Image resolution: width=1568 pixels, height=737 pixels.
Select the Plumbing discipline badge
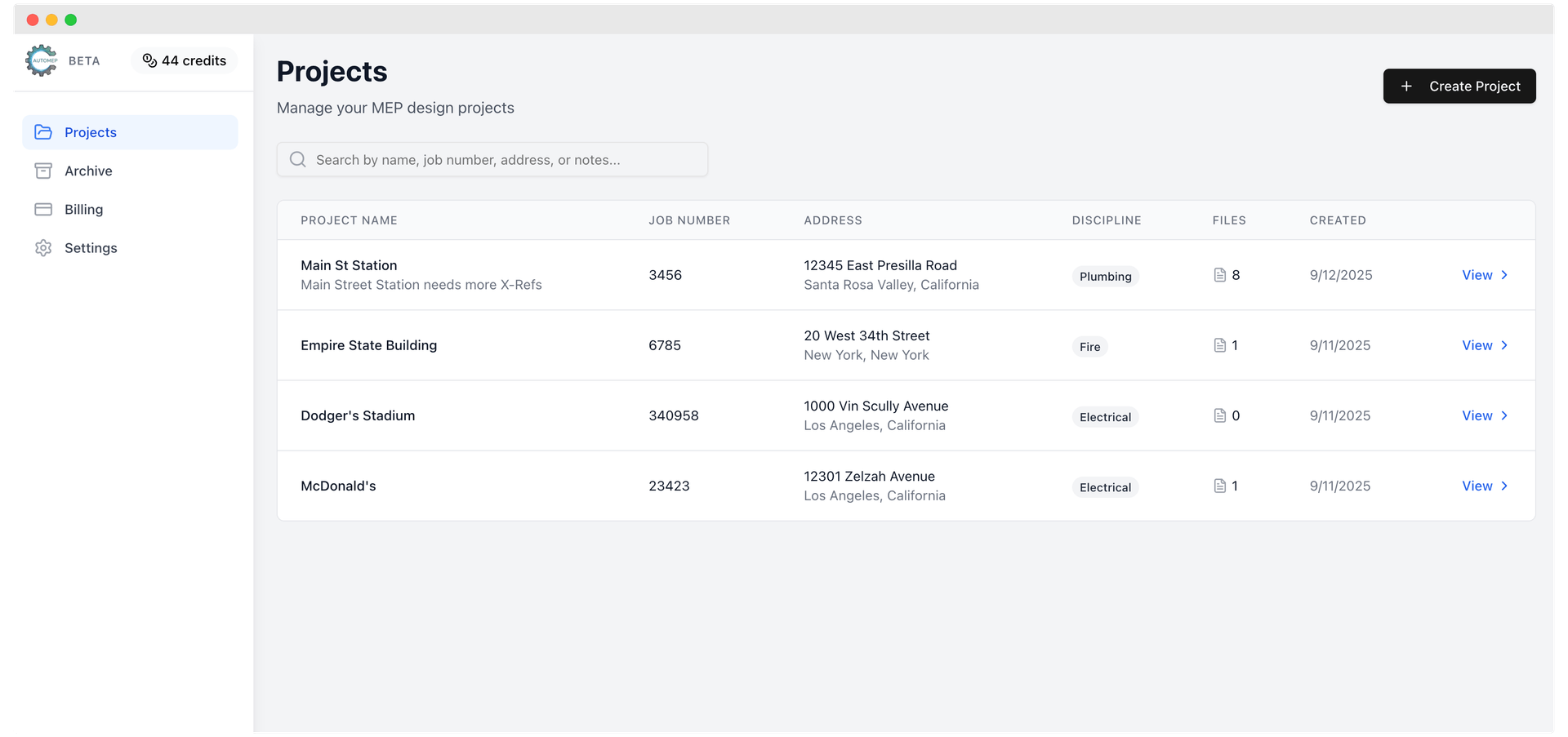coord(1105,277)
